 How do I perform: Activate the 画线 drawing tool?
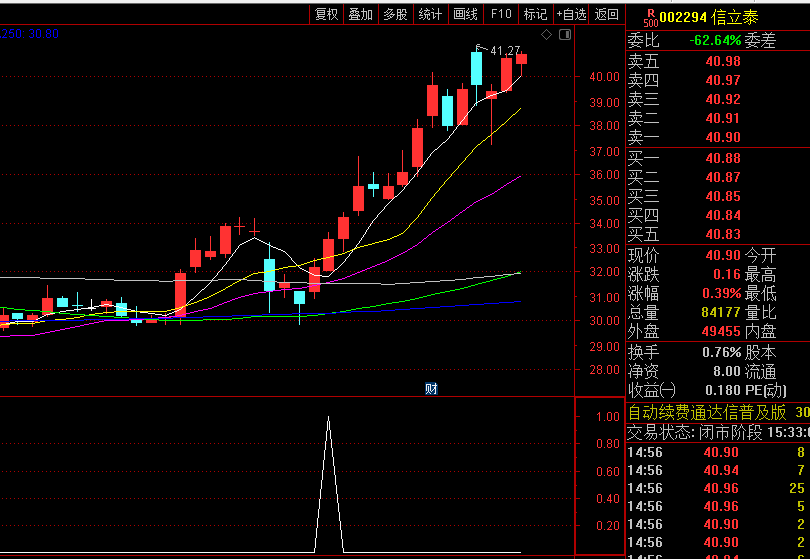(465, 14)
